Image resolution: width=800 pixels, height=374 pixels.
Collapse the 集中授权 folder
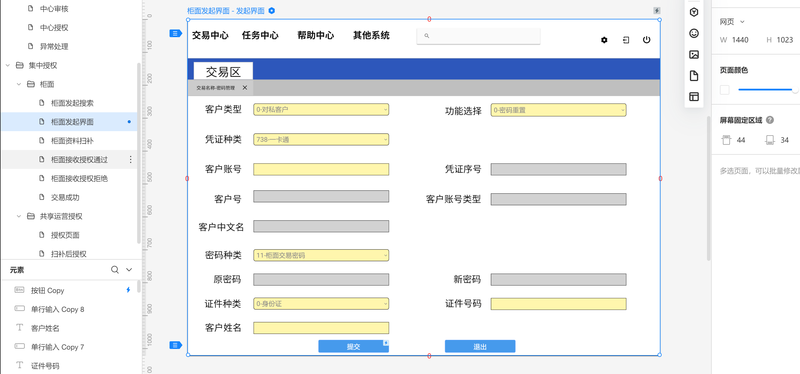click(x=8, y=65)
